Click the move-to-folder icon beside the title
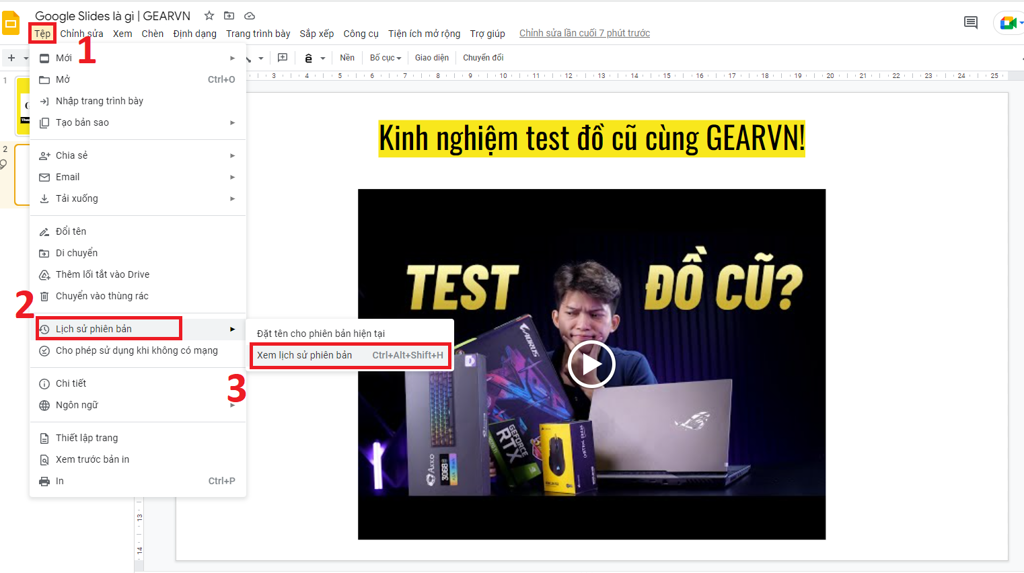Image resolution: width=1024 pixels, height=573 pixels. pyautogui.click(x=229, y=16)
